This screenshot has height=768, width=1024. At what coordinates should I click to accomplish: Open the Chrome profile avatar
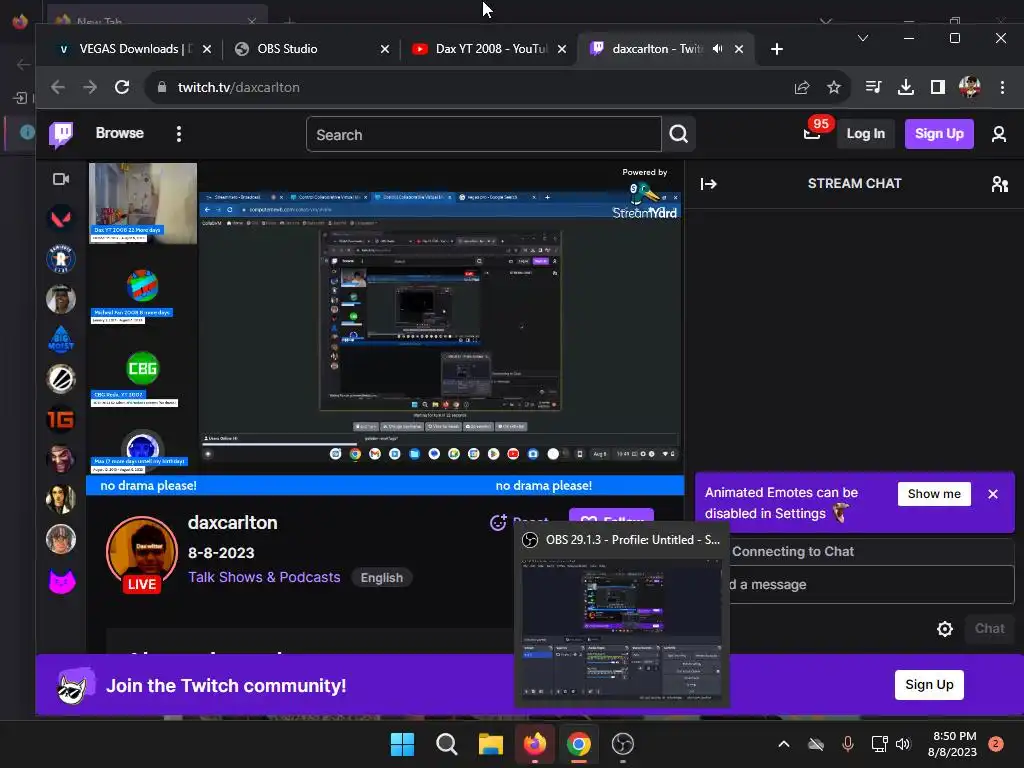pos(970,87)
